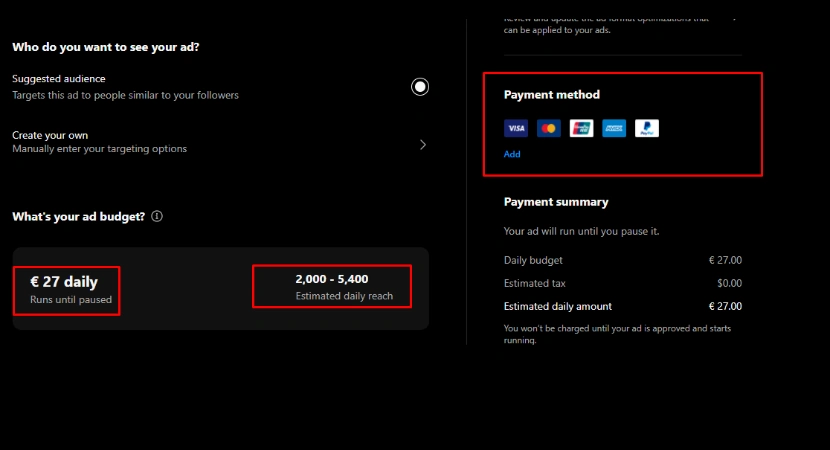The image size is (830, 450).
Task: Click the PayPal icon
Action: pyautogui.click(x=647, y=128)
